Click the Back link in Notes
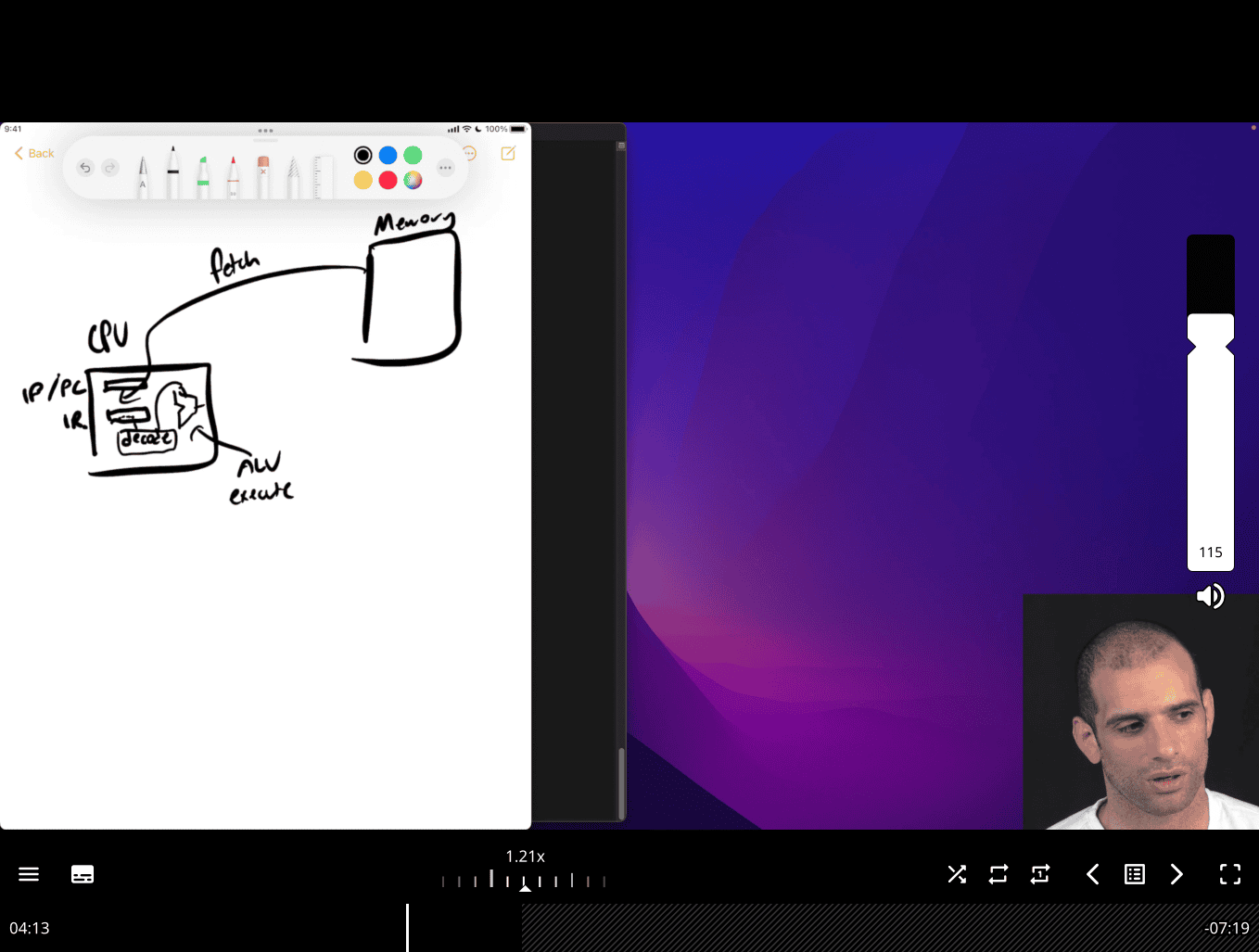The width and height of the screenshot is (1259, 952). click(34, 153)
